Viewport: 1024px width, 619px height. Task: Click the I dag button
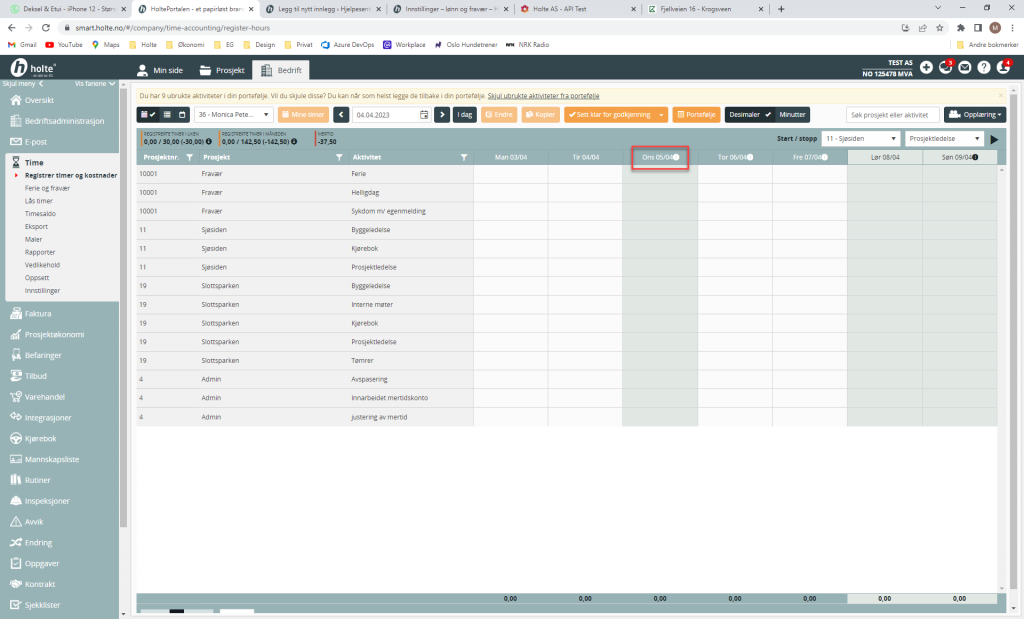pyautogui.click(x=464, y=115)
